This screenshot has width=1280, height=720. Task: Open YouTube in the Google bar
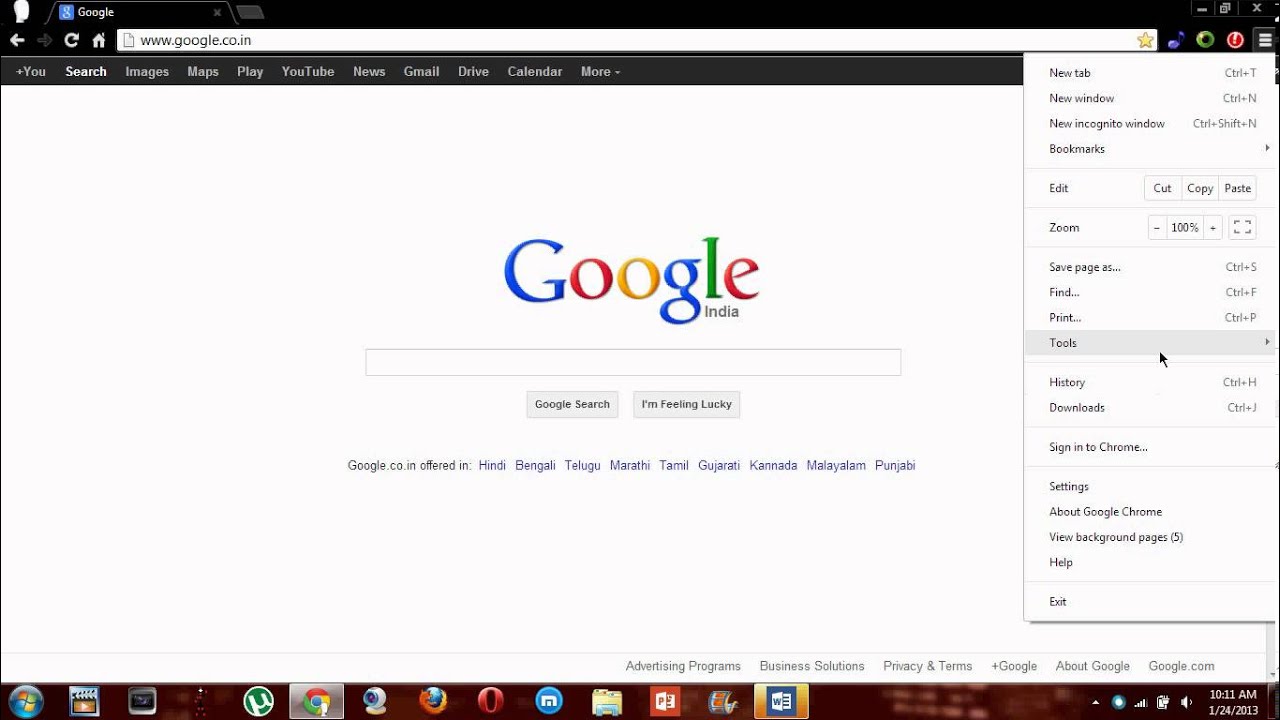[308, 71]
